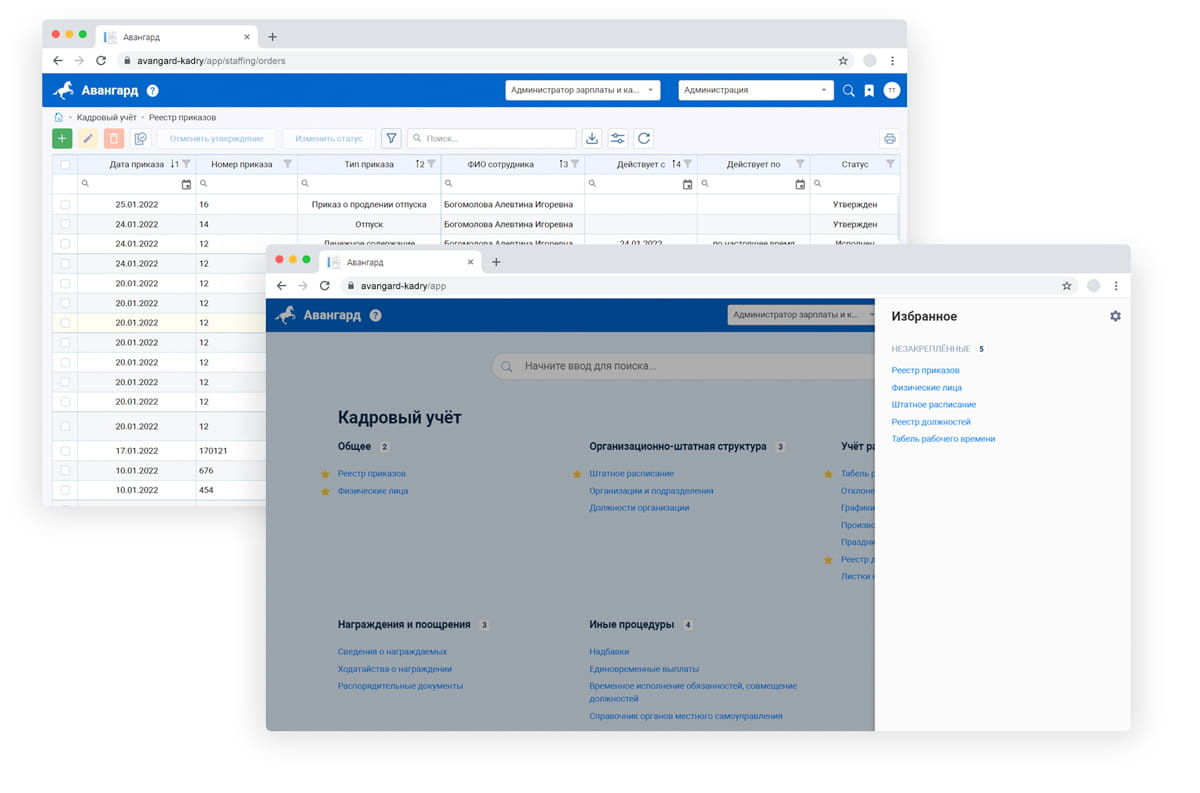Toggle the select-all checkbox in table header
The height and width of the screenshot is (793, 1200).
coord(65,165)
